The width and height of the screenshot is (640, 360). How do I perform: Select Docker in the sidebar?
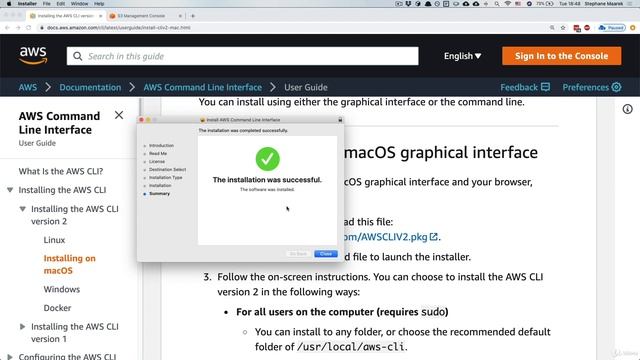pyautogui.click(x=57, y=308)
